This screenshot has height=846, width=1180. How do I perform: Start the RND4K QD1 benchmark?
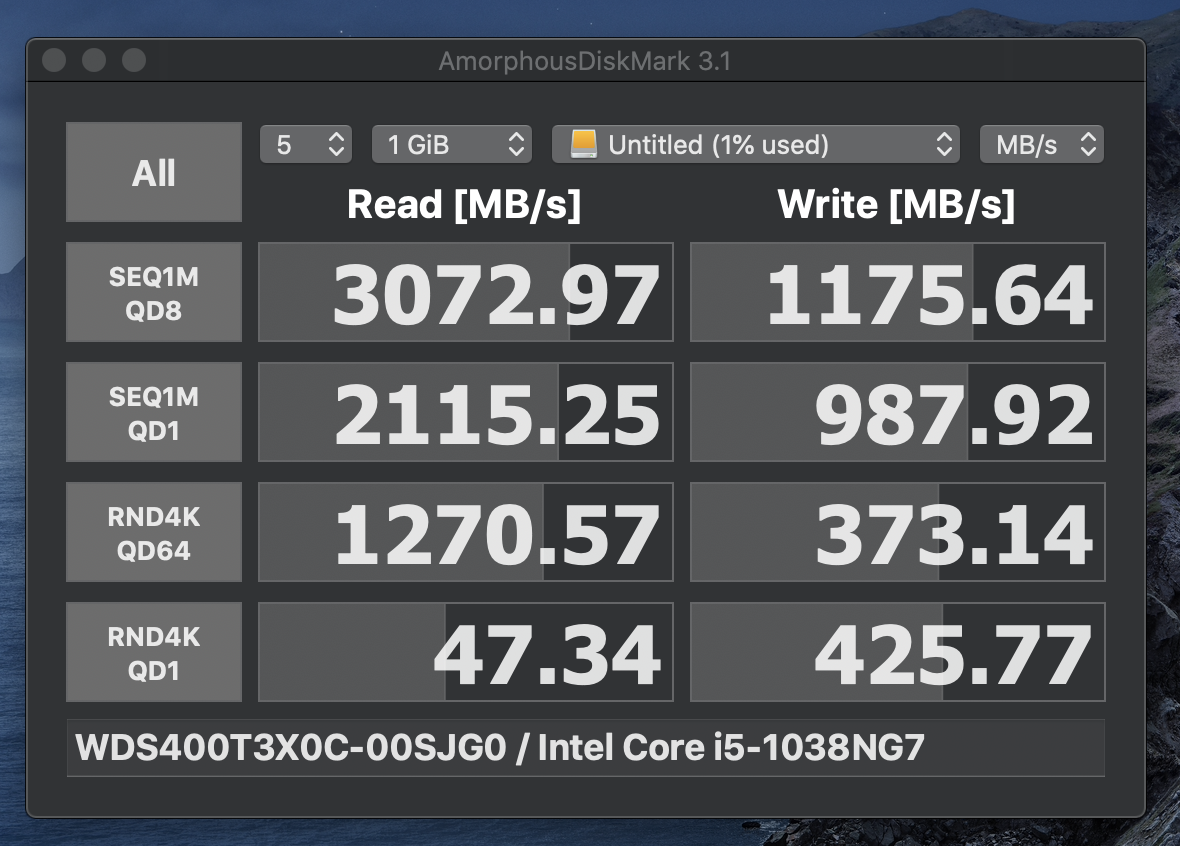point(154,652)
